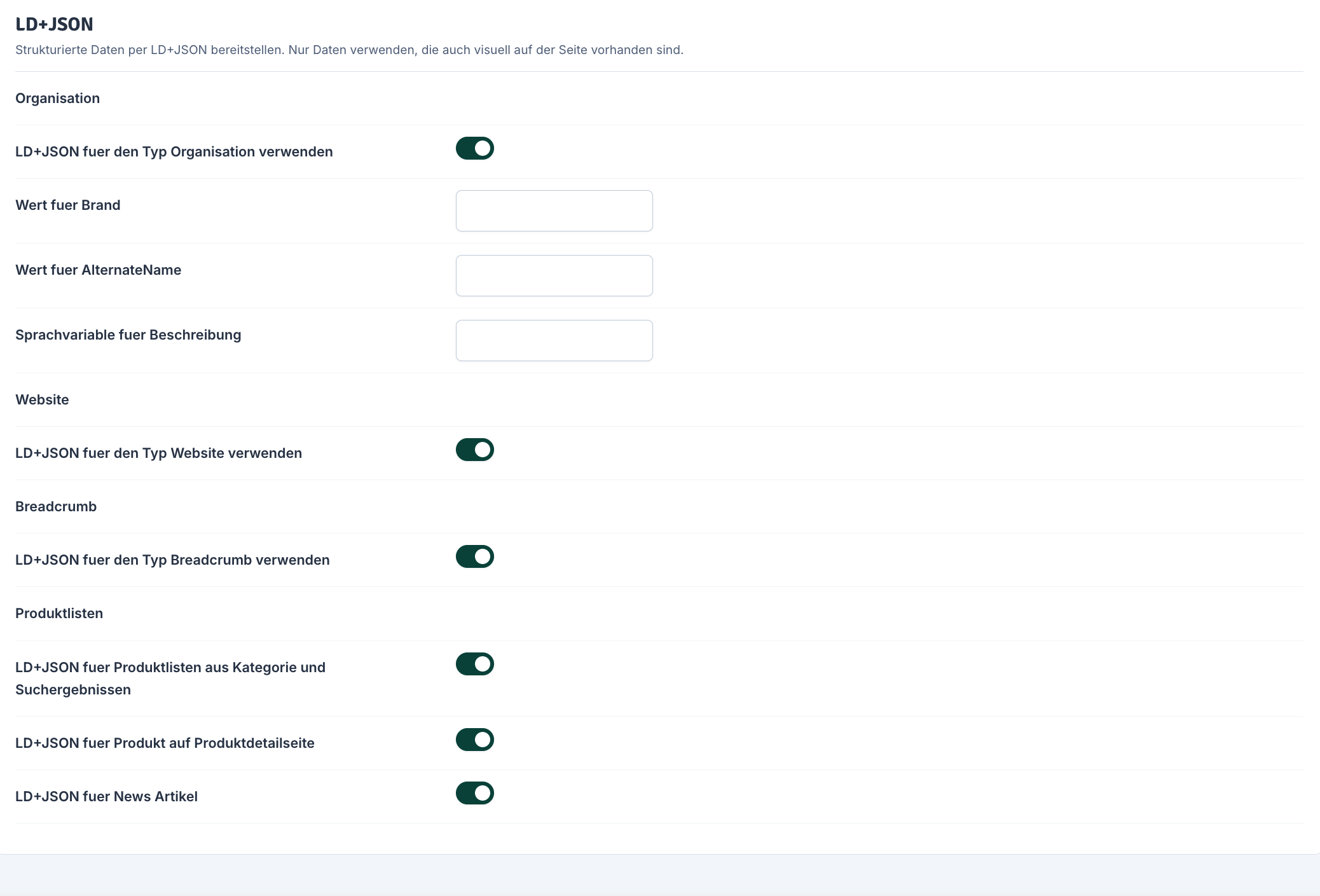Click label 'LD+JSON fuer den Typ Breadcrumb verwenden'
This screenshot has height=896, width=1320.
(172, 560)
